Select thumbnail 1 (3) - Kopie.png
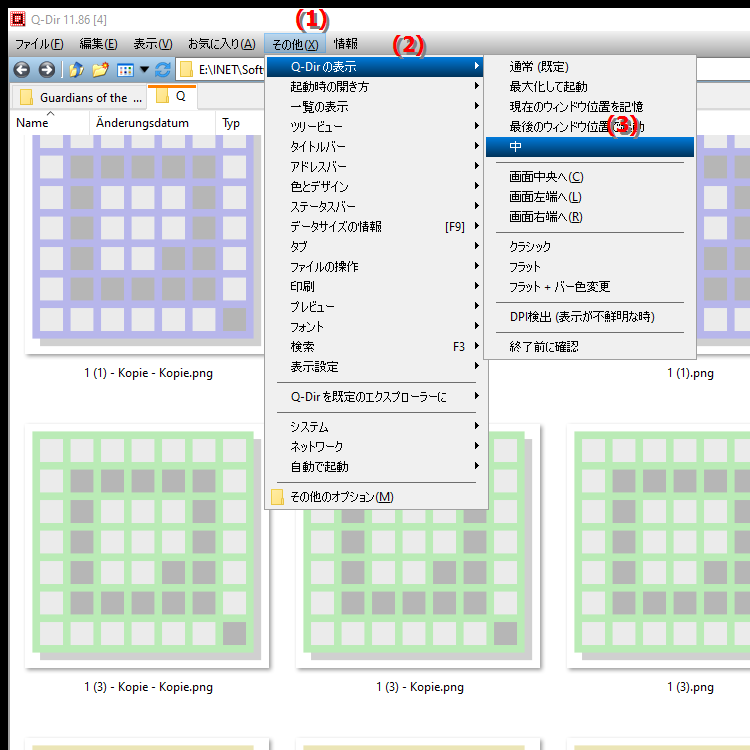Viewport: 750px width, 750px height. (418, 588)
